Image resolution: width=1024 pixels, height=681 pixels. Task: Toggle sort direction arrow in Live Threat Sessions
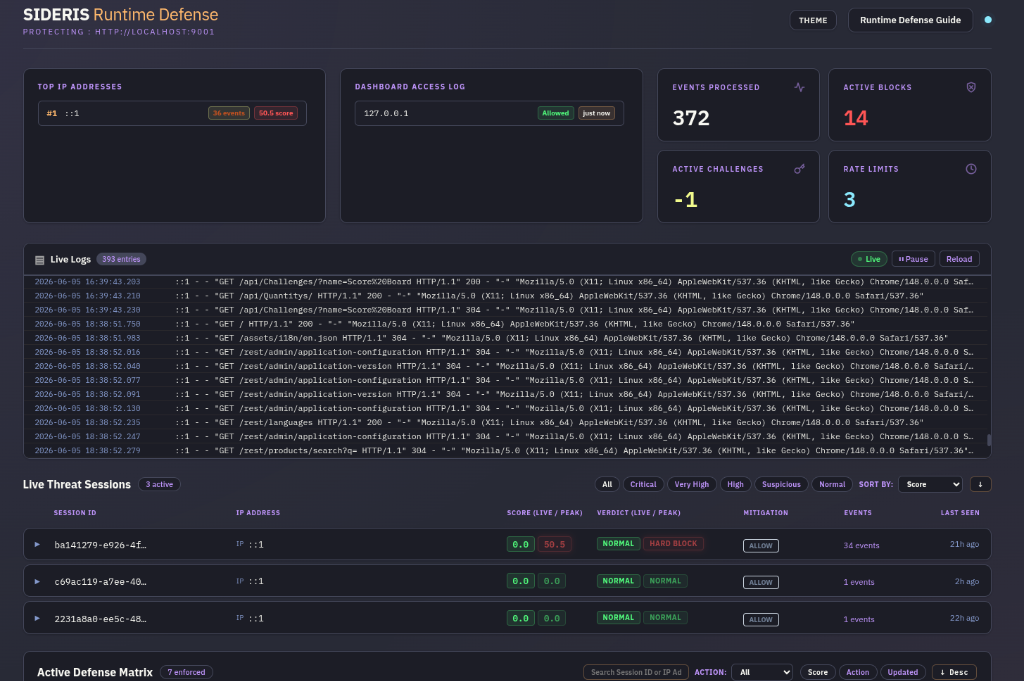[x=980, y=484]
